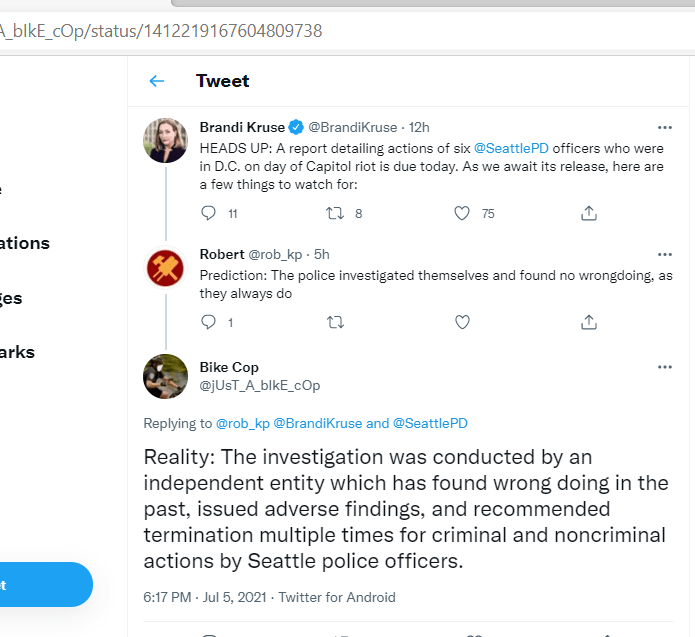Reply to Robert's prediction tweet
This screenshot has width=695, height=637.
(209, 322)
